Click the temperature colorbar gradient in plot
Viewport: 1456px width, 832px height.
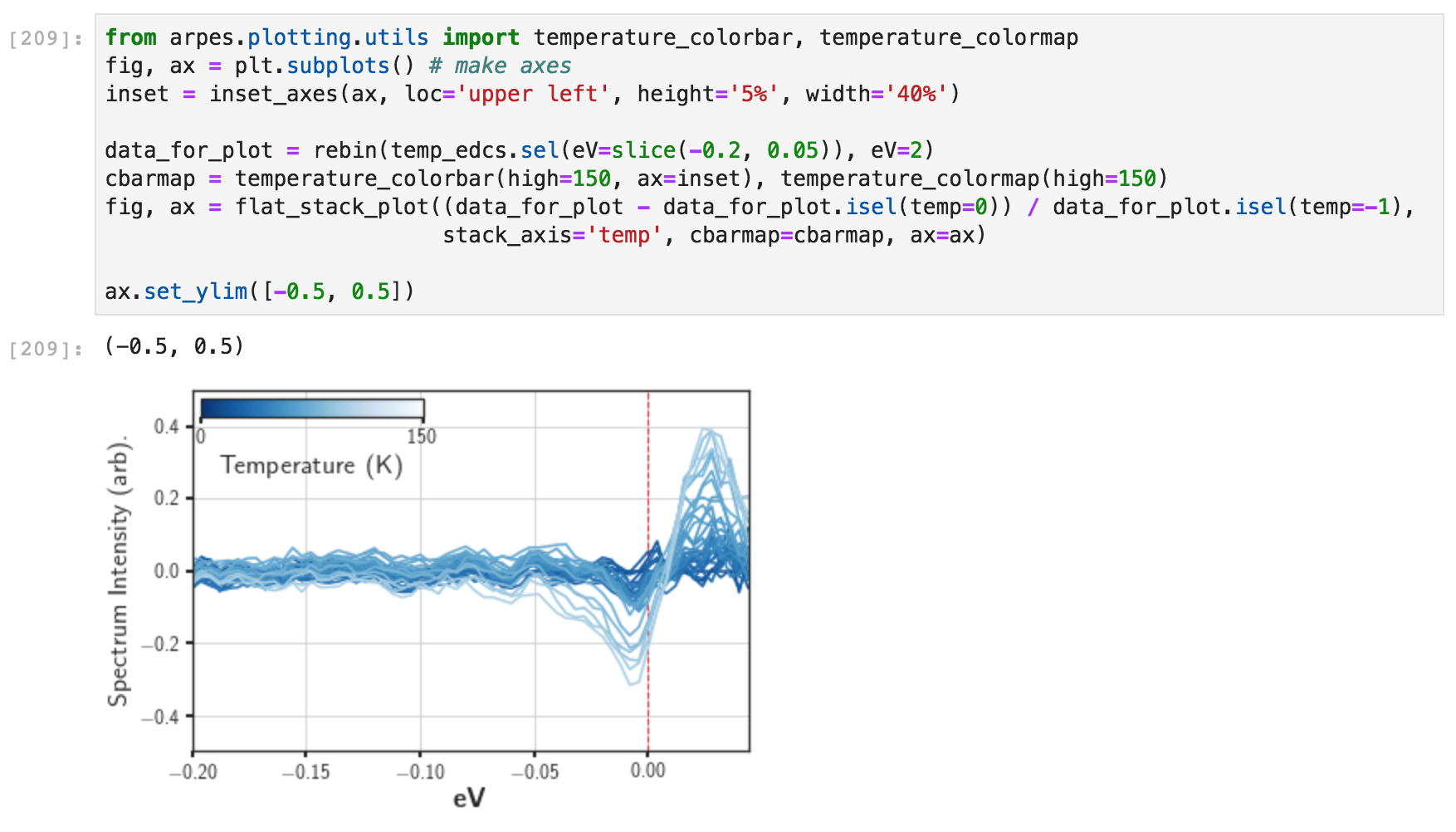312,409
